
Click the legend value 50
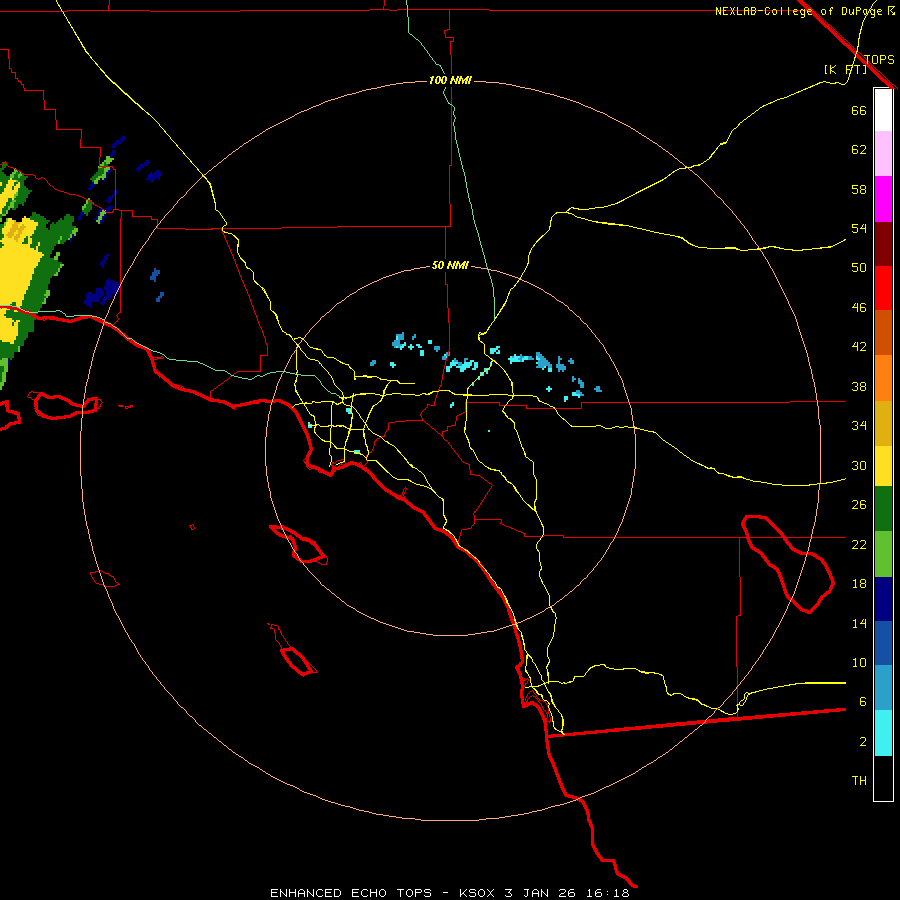tap(859, 267)
